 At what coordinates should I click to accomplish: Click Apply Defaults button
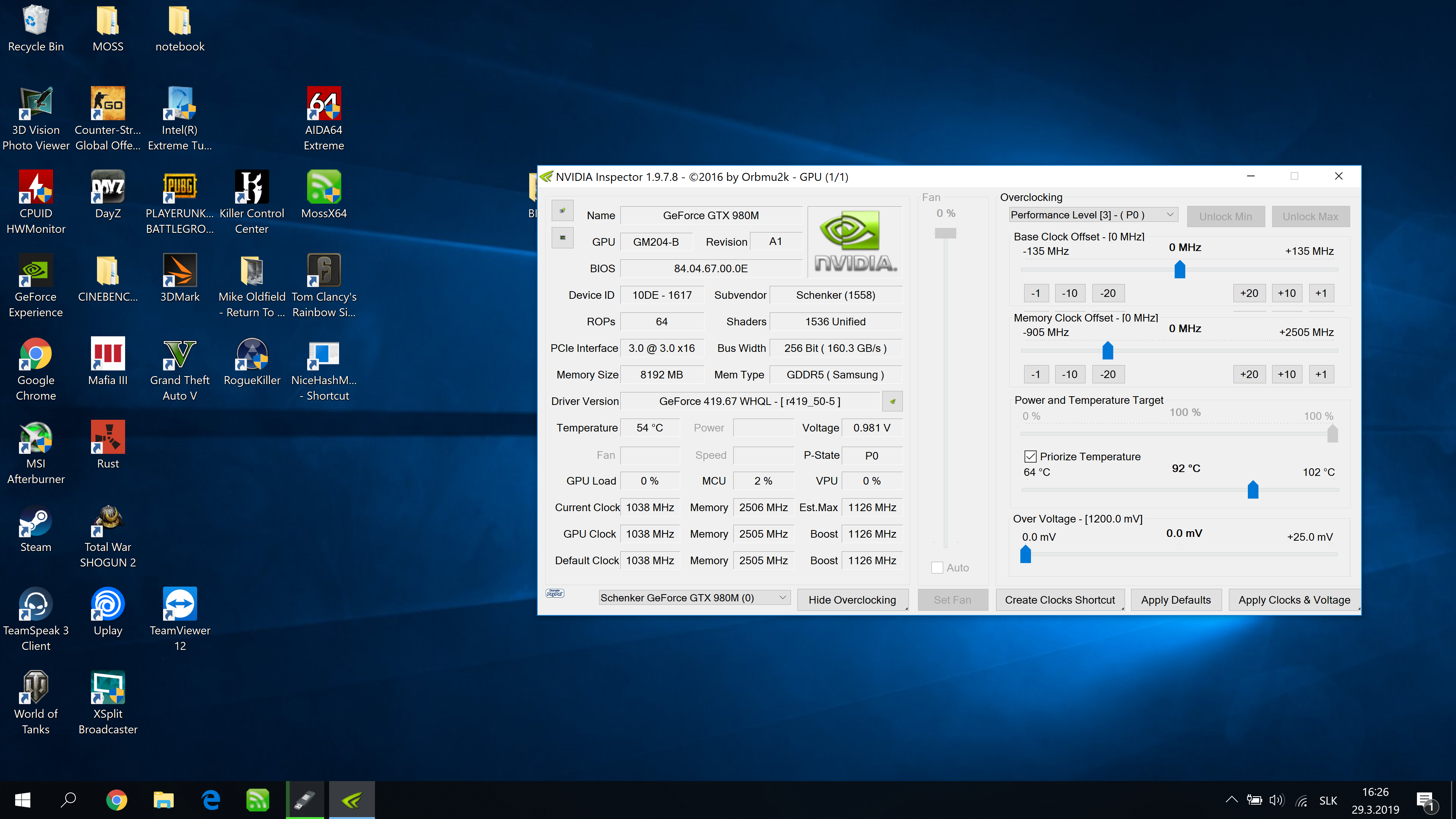[x=1176, y=600]
